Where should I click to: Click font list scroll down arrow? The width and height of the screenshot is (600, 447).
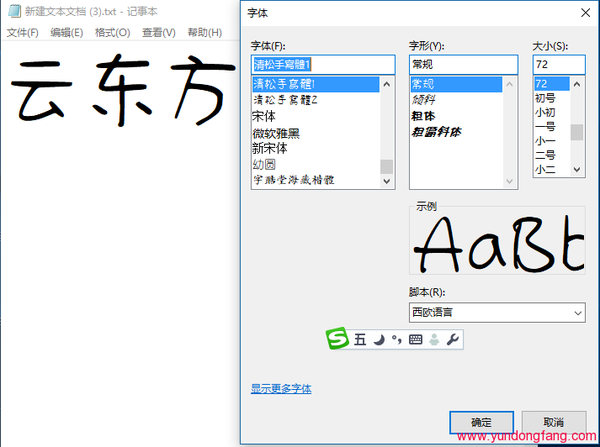(386, 181)
